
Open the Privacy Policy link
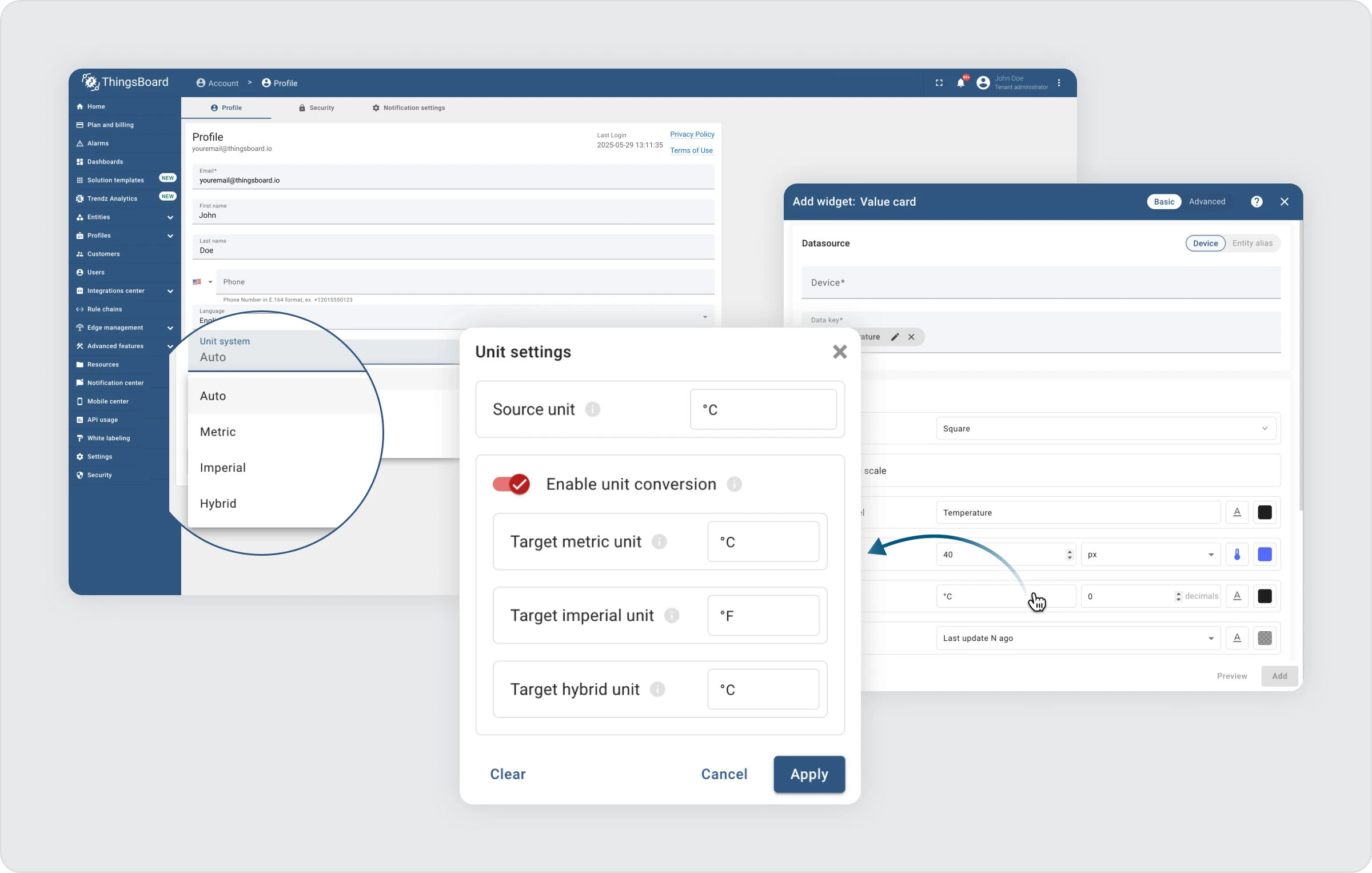click(x=692, y=134)
